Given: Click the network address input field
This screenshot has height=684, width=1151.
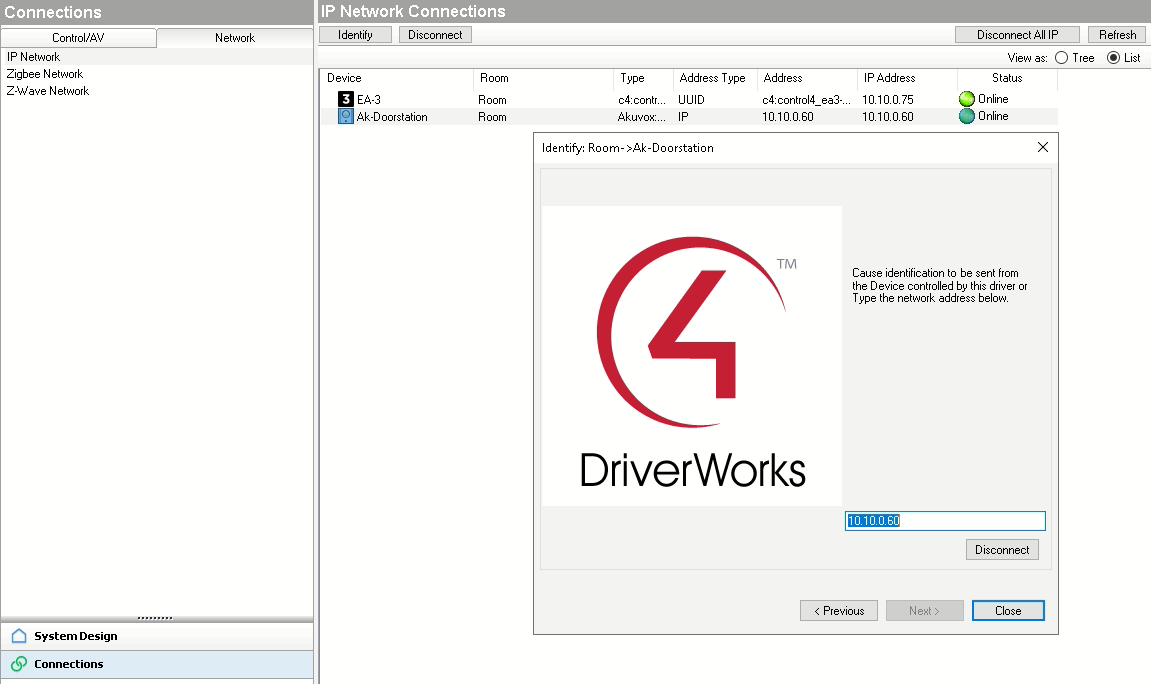Looking at the screenshot, I should [x=944, y=521].
